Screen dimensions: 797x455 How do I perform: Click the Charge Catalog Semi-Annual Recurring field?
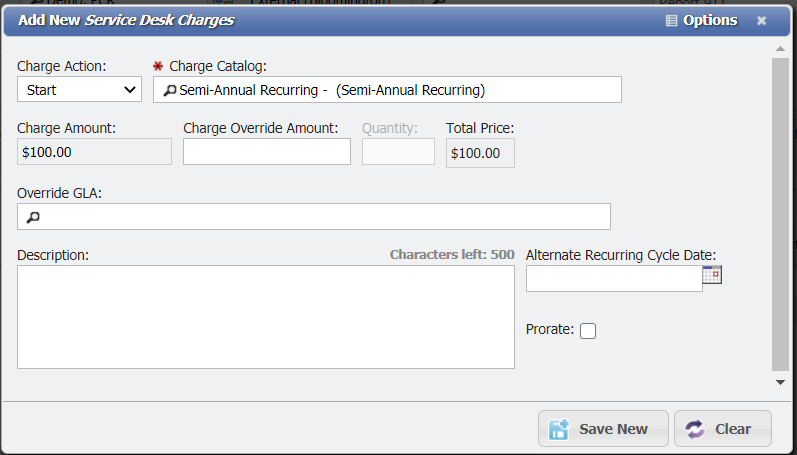coord(395,90)
